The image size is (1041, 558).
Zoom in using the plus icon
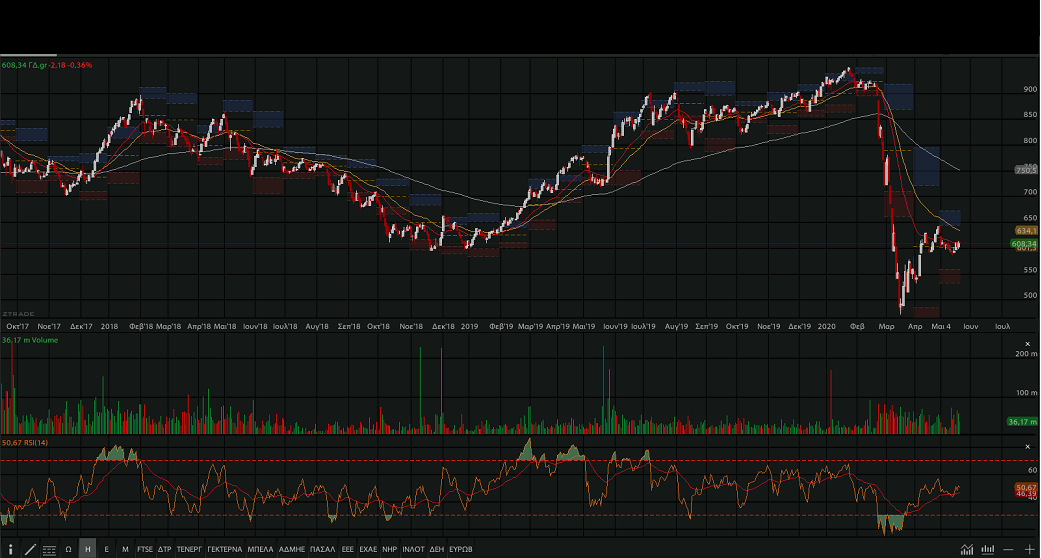click(1029, 549)
